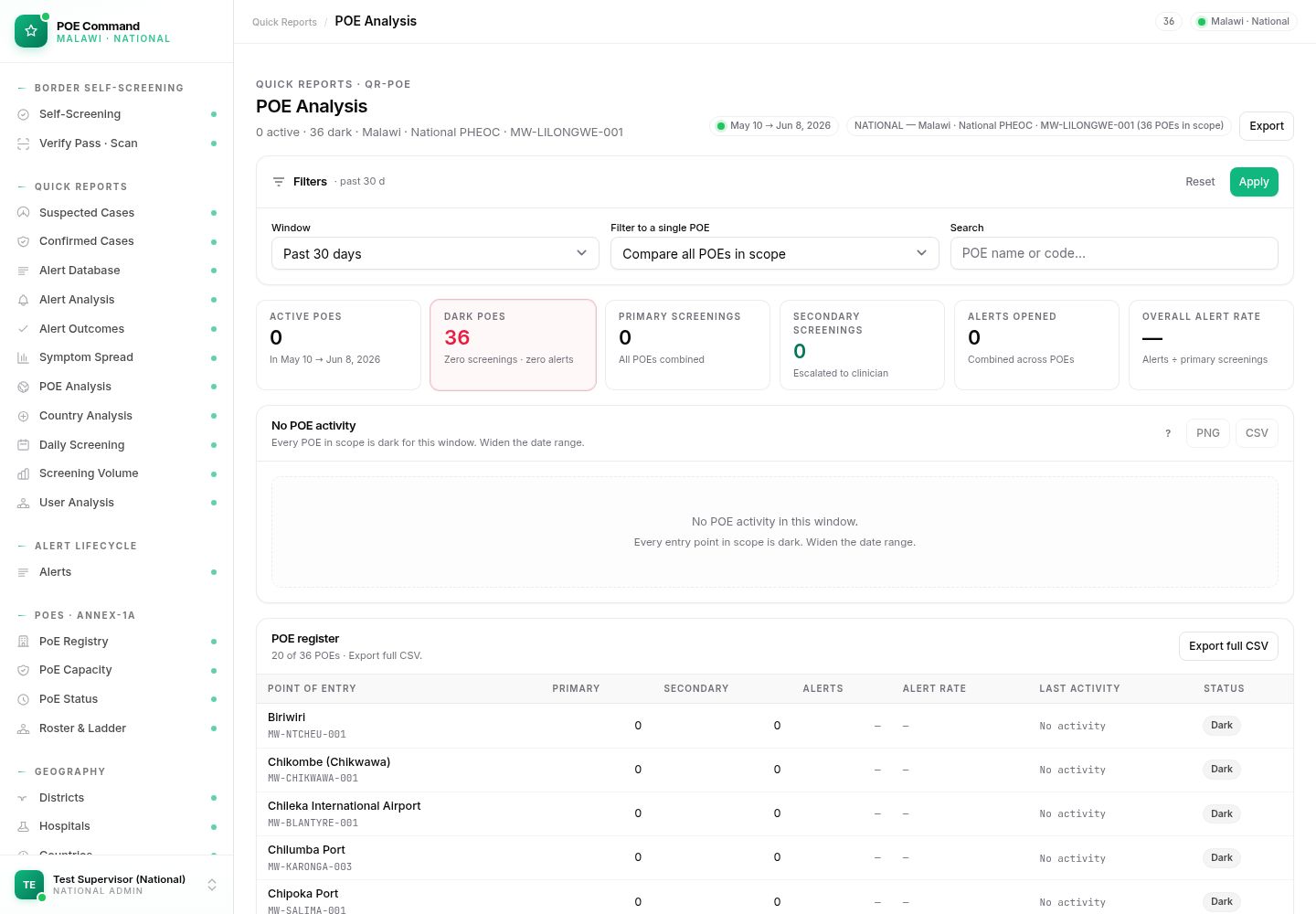The image size is (1316, 914).
Task: Click the POE name or code search field
Action: coord(1114,253)
